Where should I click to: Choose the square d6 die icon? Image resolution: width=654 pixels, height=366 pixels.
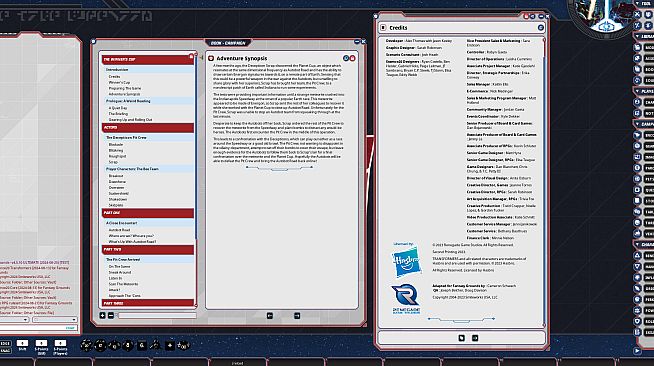(142, 345)
